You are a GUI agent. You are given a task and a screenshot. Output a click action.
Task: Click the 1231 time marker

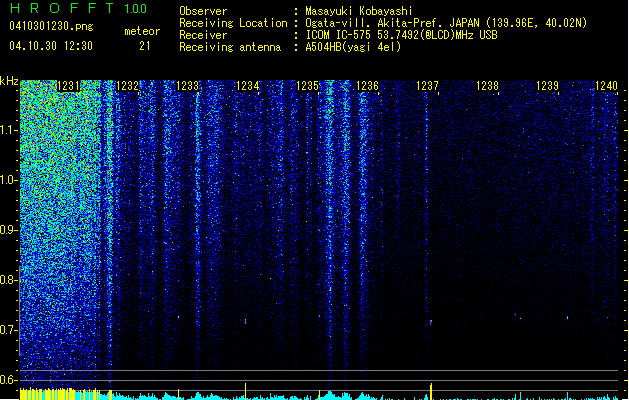pos(68,86)
